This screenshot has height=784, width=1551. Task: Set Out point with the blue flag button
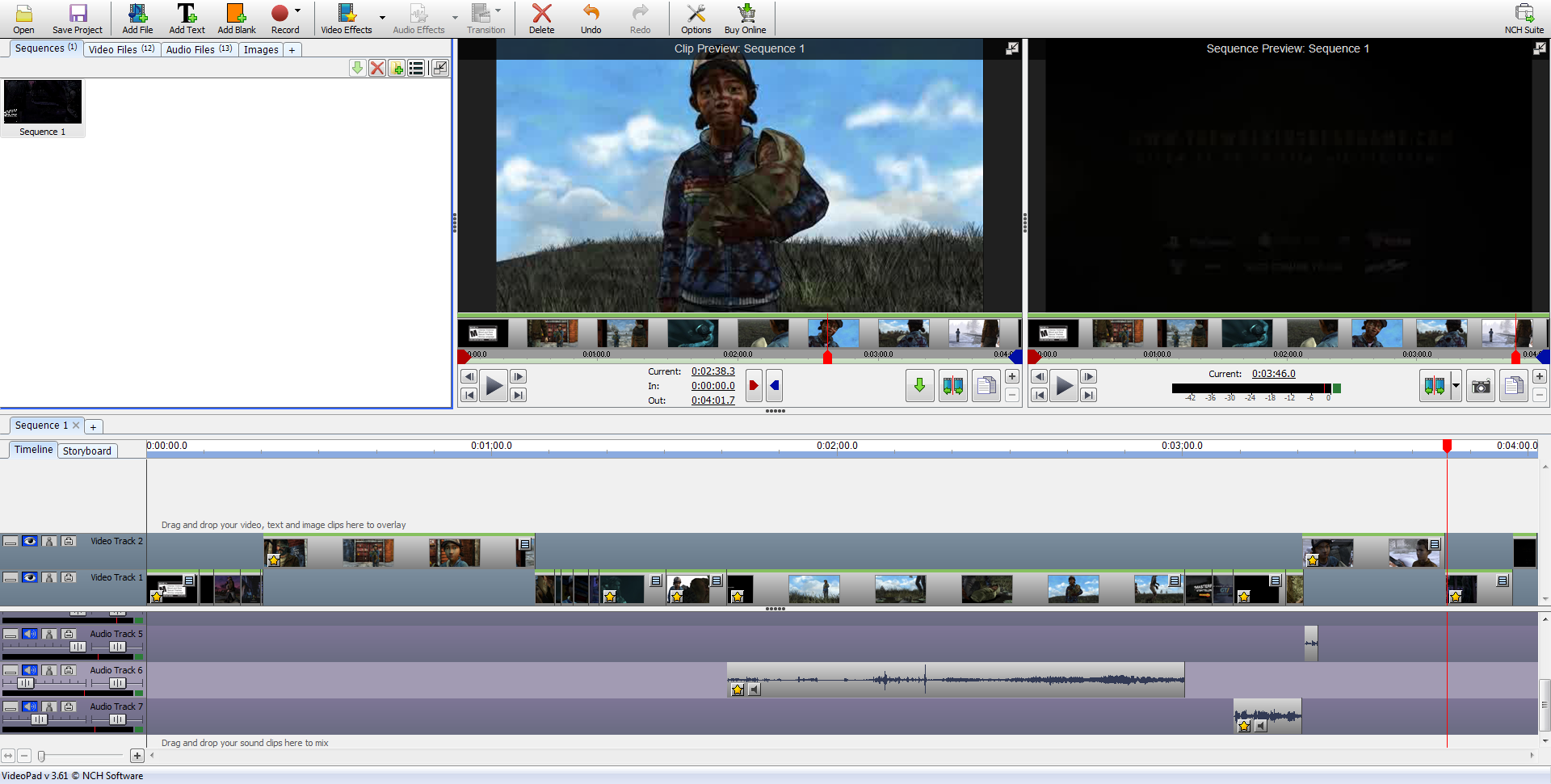point(774,386)
